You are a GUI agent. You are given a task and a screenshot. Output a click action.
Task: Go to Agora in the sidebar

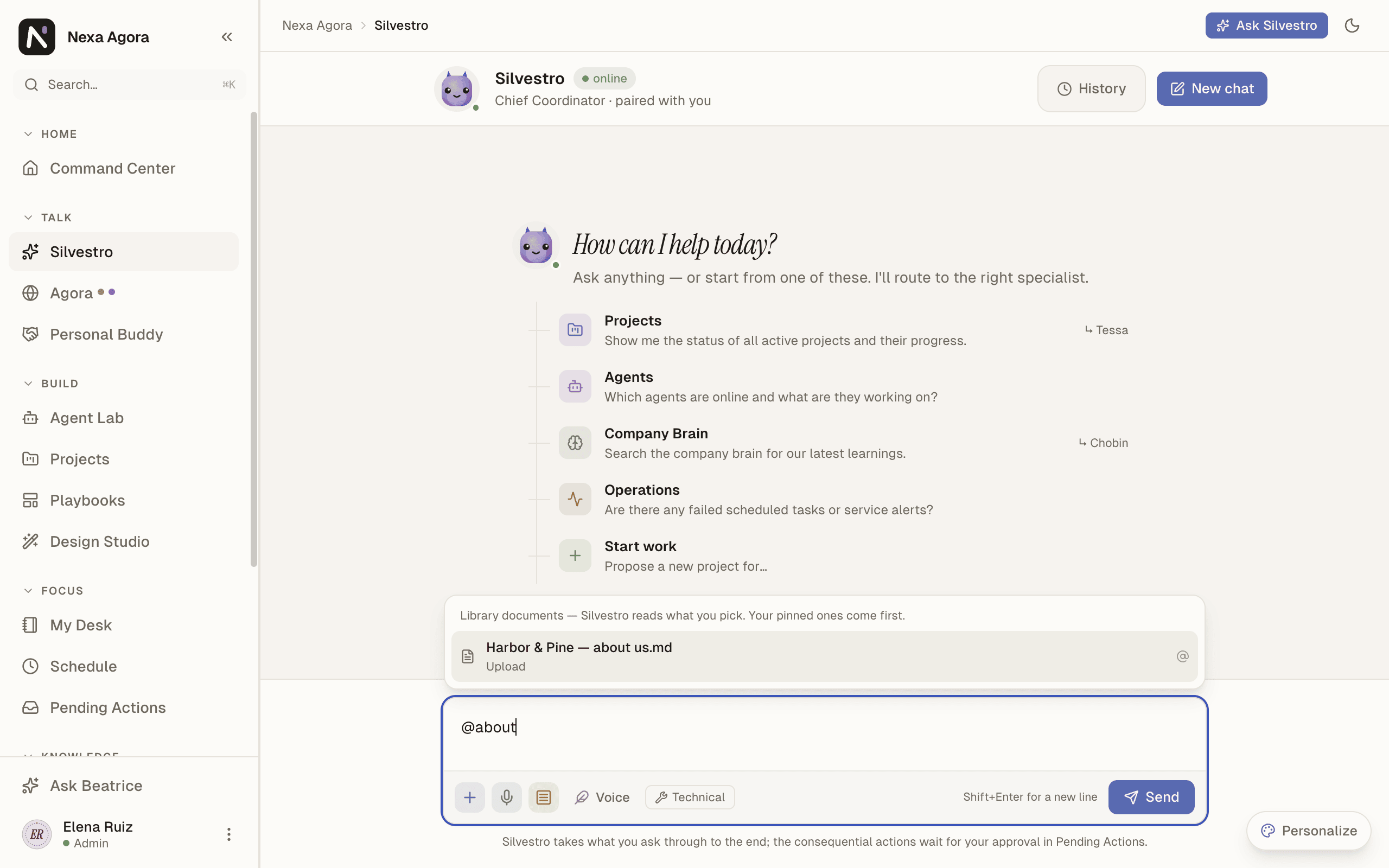point(123,293)
